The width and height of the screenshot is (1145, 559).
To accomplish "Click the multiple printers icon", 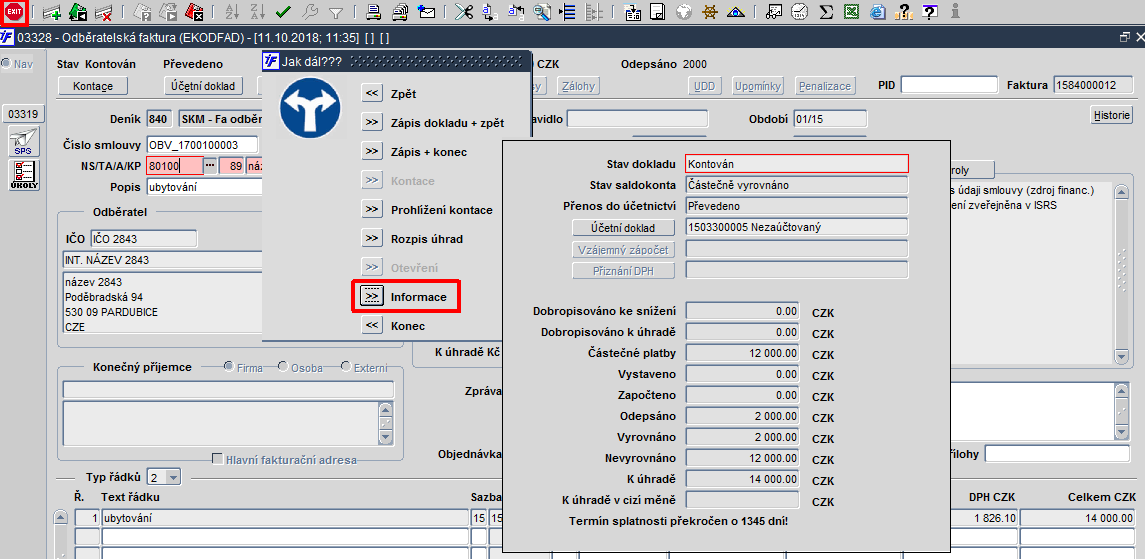I will click(399, 12).
